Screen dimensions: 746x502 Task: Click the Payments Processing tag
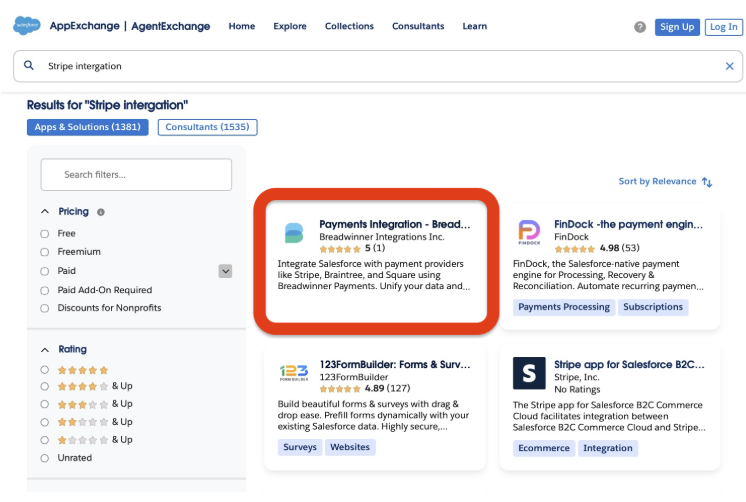[564, 307]
